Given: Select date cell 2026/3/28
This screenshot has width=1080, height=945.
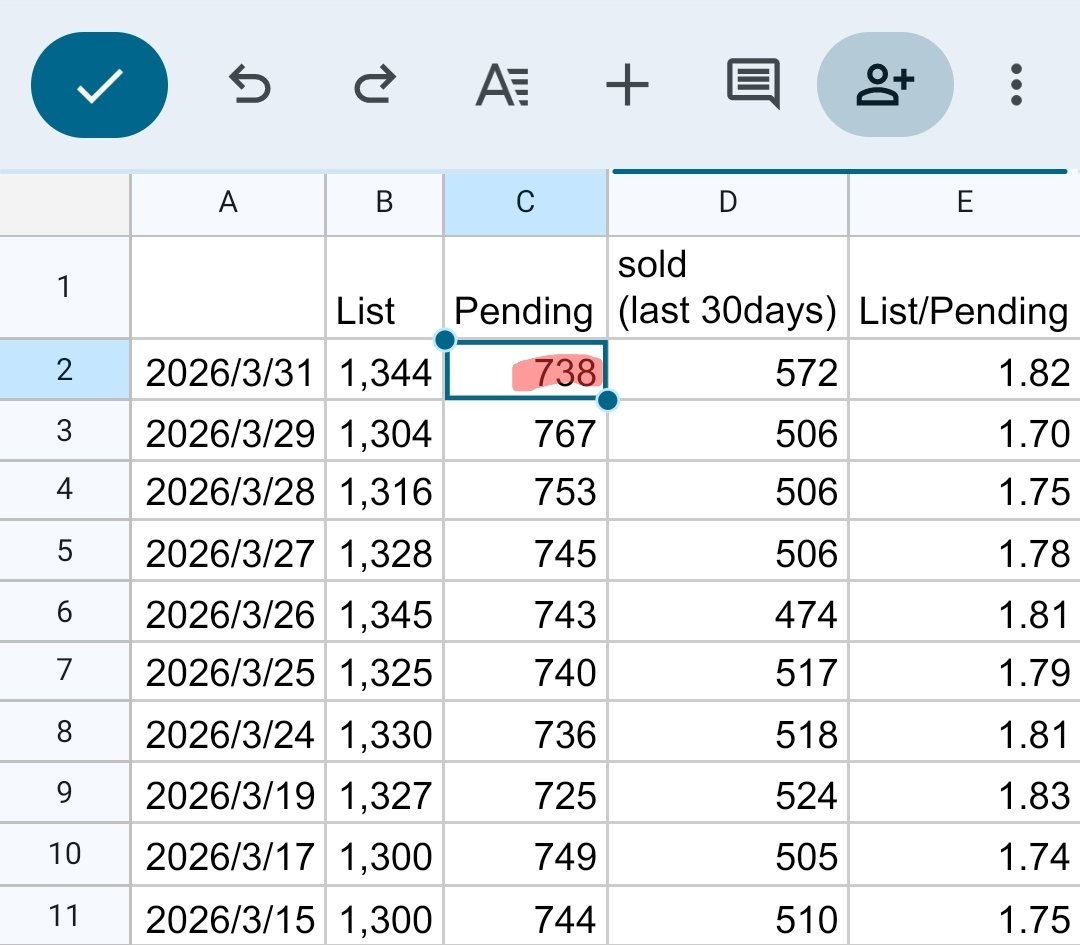Looking at the screenshot, I should click(228, 490).
